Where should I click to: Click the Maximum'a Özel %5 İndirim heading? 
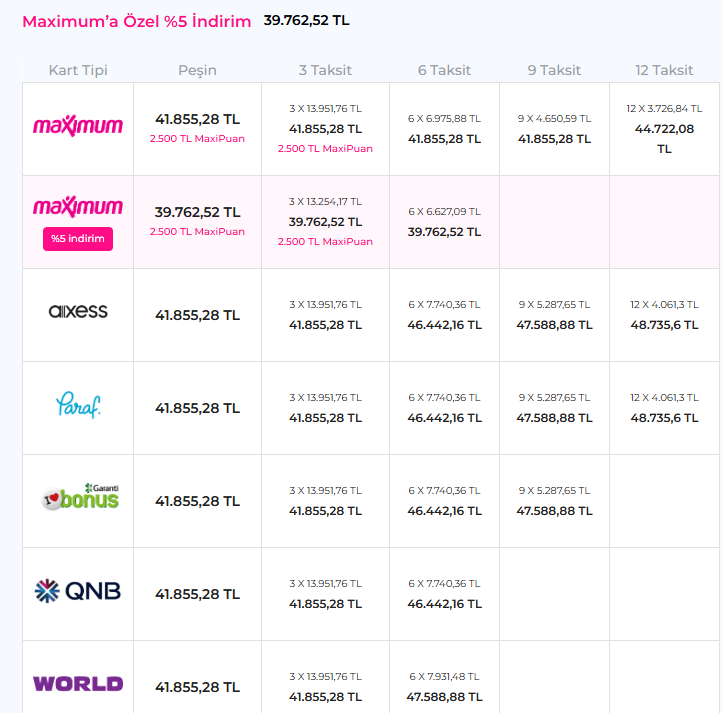click(137, 21)
